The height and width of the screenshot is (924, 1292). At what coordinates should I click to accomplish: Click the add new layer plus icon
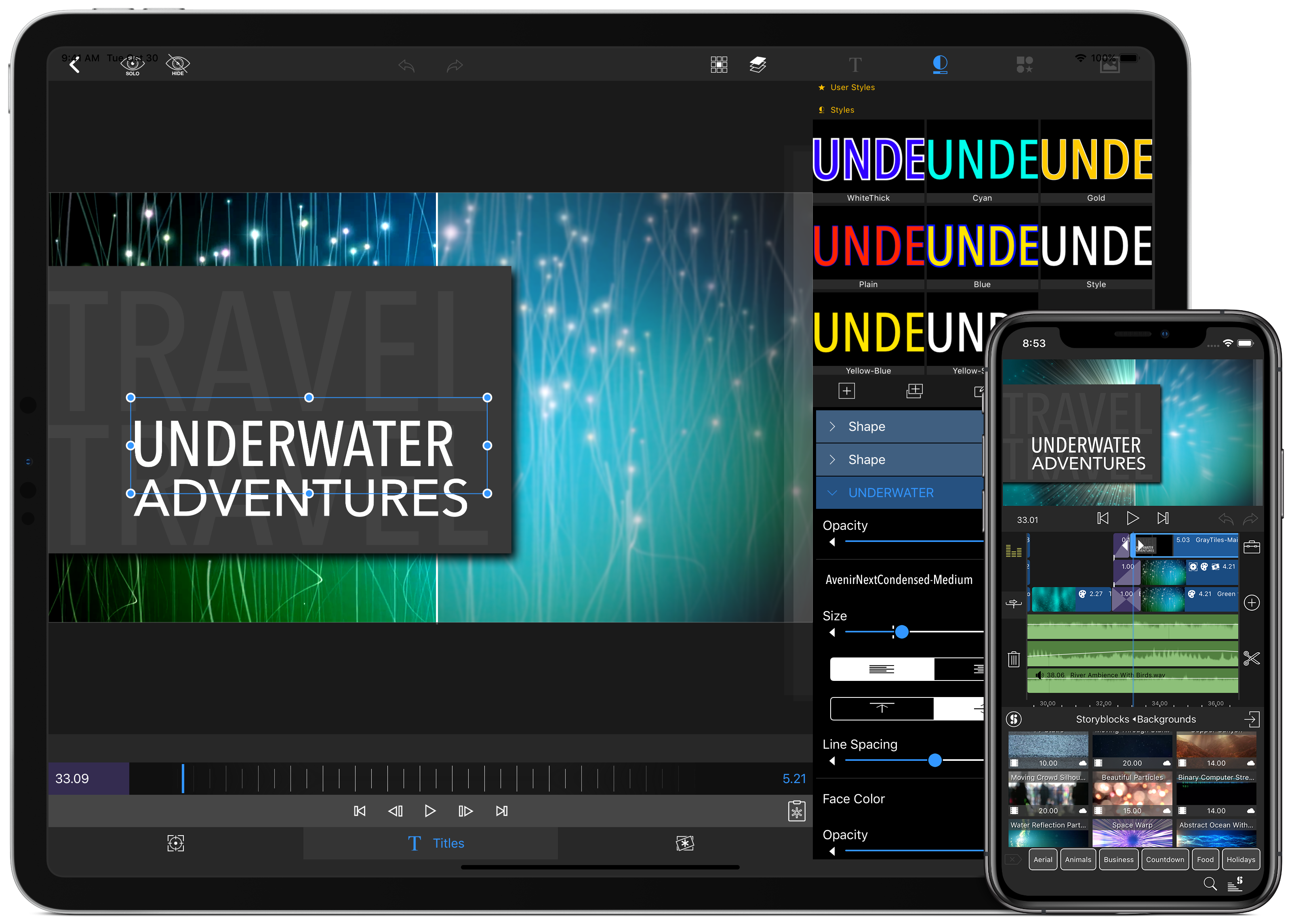pos(847,391)
